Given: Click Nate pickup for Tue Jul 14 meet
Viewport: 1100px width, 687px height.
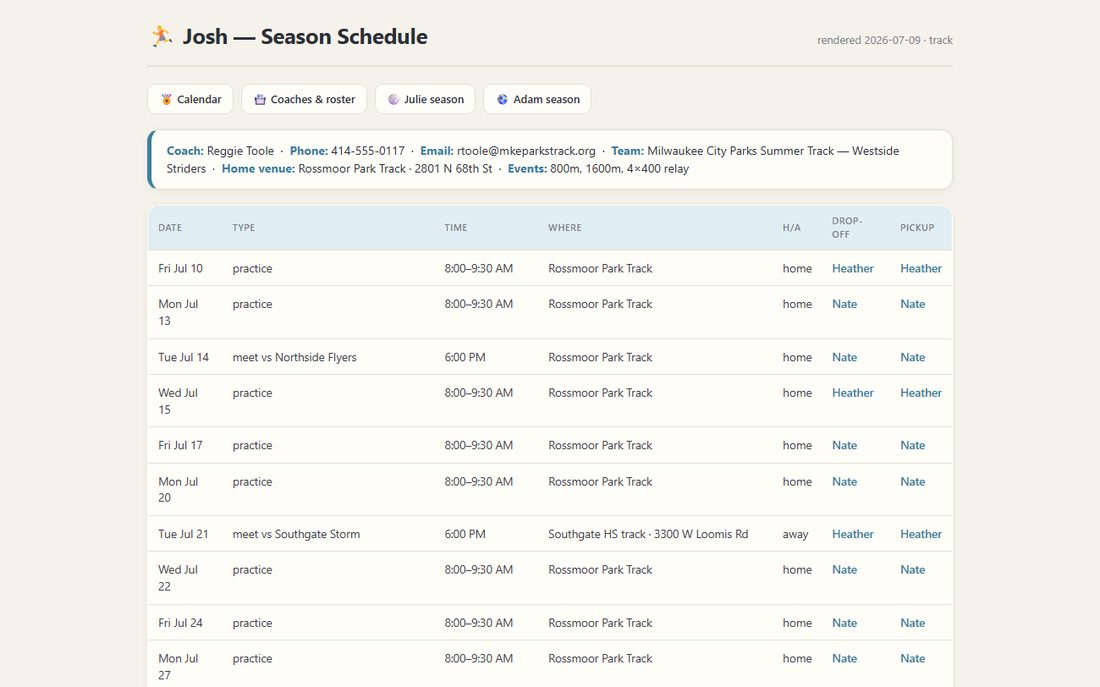Looking at the screenshot, I should 912,357.
